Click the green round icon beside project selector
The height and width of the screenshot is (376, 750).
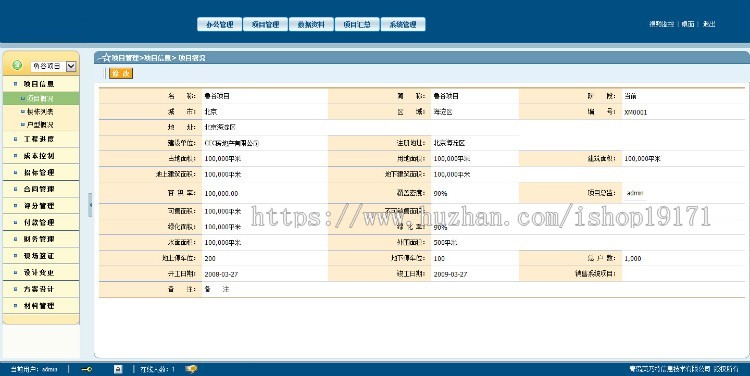pos(17,65)
